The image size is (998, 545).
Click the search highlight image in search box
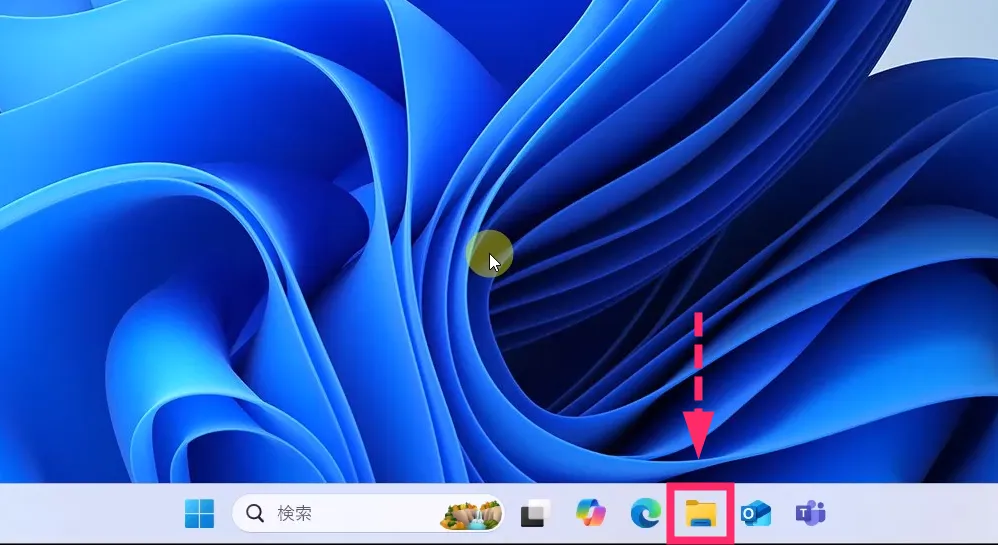pyautogui.click(x=472, y=514)
